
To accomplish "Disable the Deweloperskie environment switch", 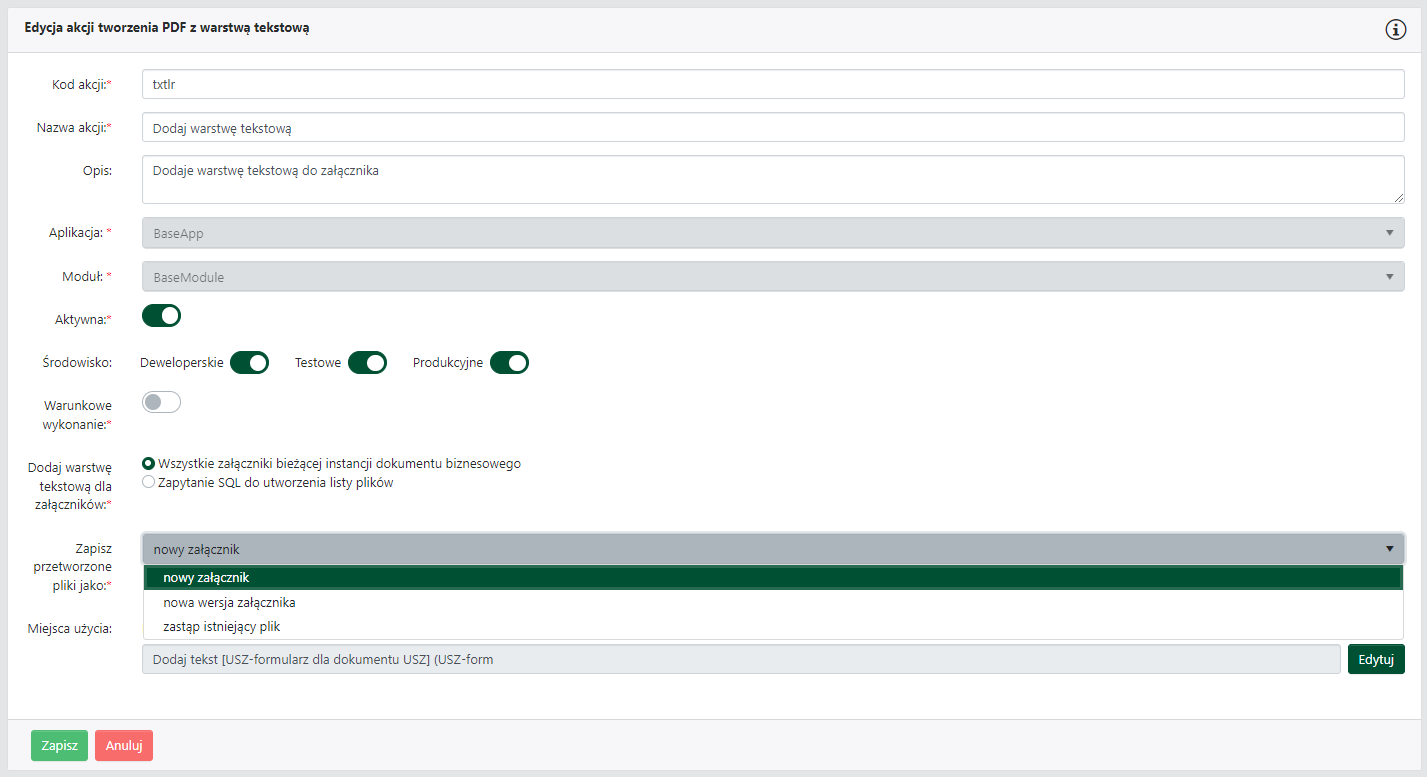I will coord(249,363).
